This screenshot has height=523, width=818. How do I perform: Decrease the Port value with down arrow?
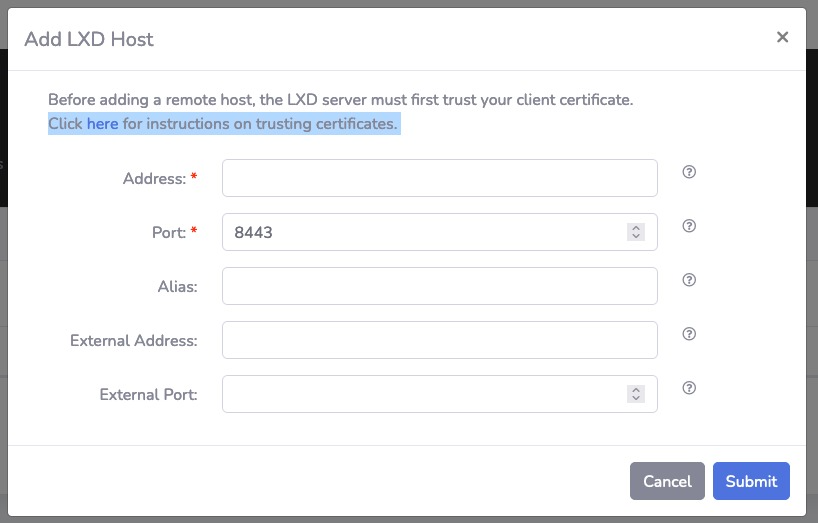click(x=636, y=236)
